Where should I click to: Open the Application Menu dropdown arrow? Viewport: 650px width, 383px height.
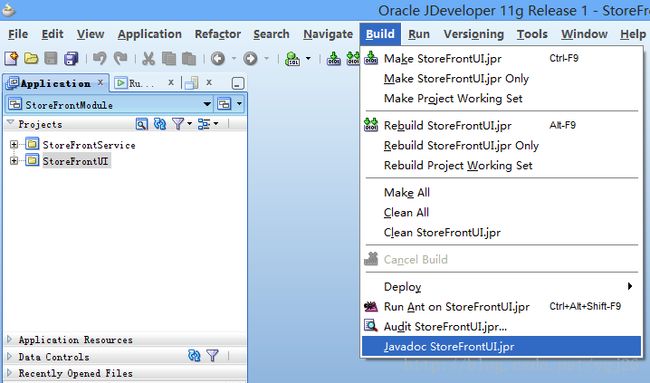click(239, 104)
